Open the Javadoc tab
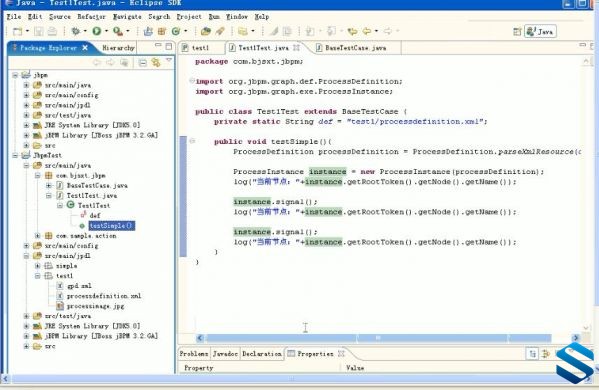This screenshot has width=599, height=390. click(x=225, y=354)
